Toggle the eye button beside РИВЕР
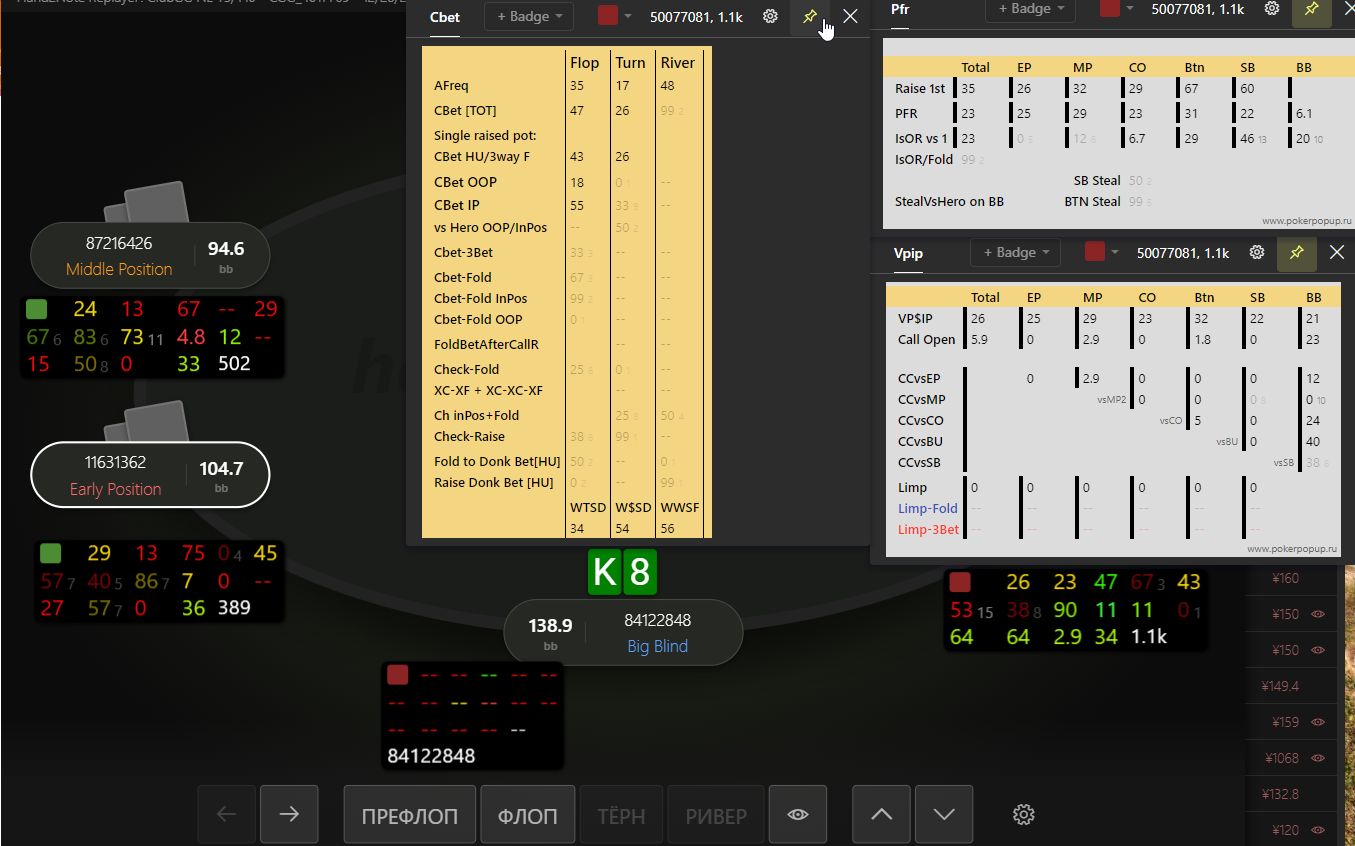1355x846 pixels. pos(798,815)
